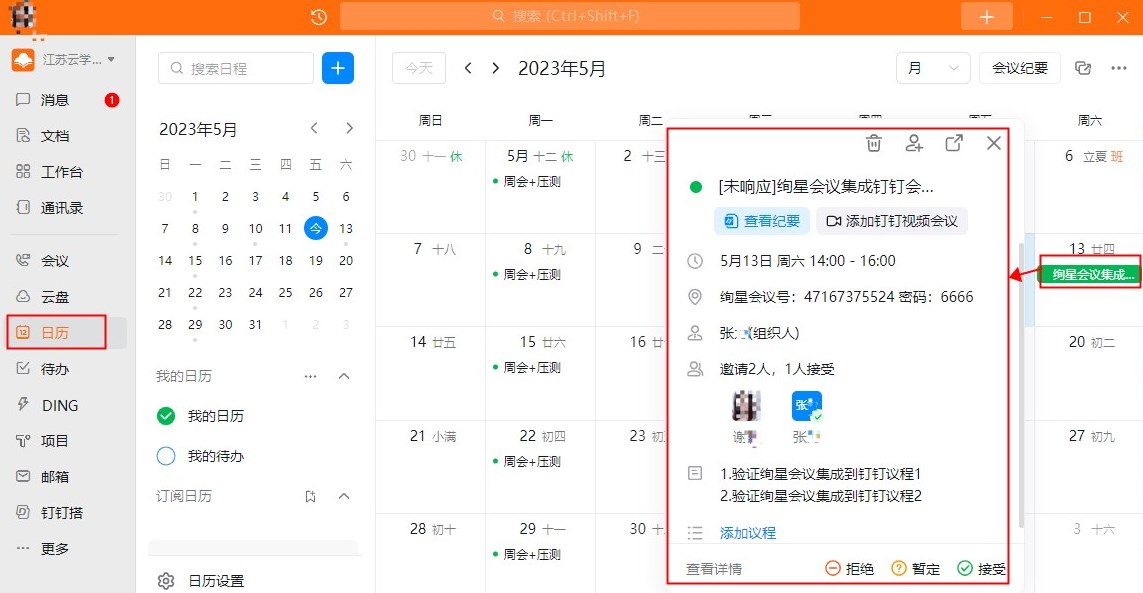The height and width of the screenshot is (593, 1143).
Task: Open the 我的日历 section more options
Action: [x=311, y=376]
